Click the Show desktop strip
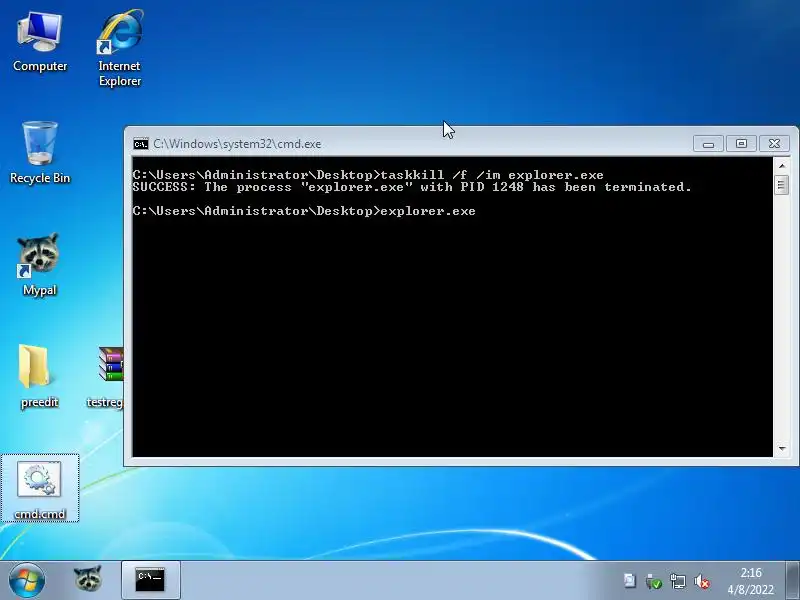800x600 pixels. [792, 581]
